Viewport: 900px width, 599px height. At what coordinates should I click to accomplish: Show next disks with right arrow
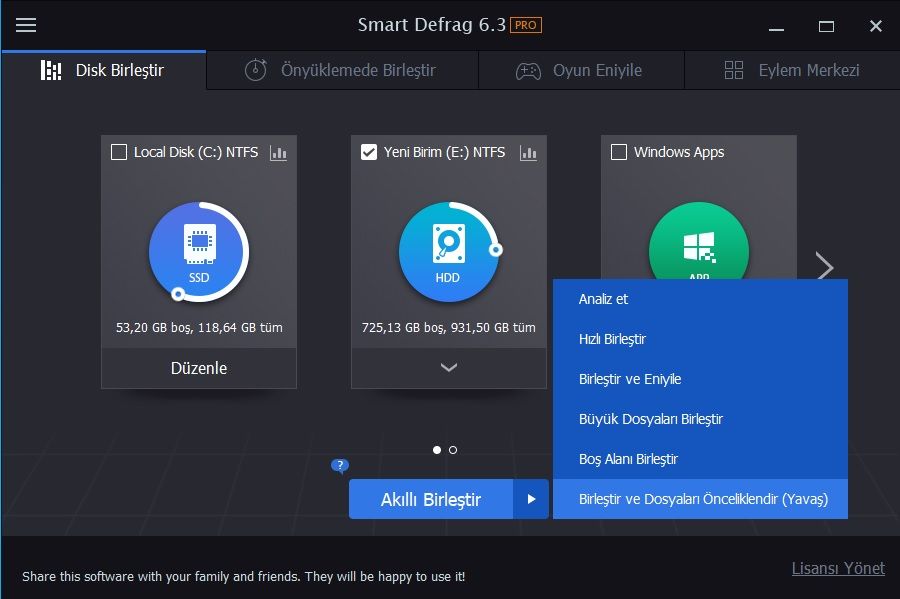pos(825,266)
